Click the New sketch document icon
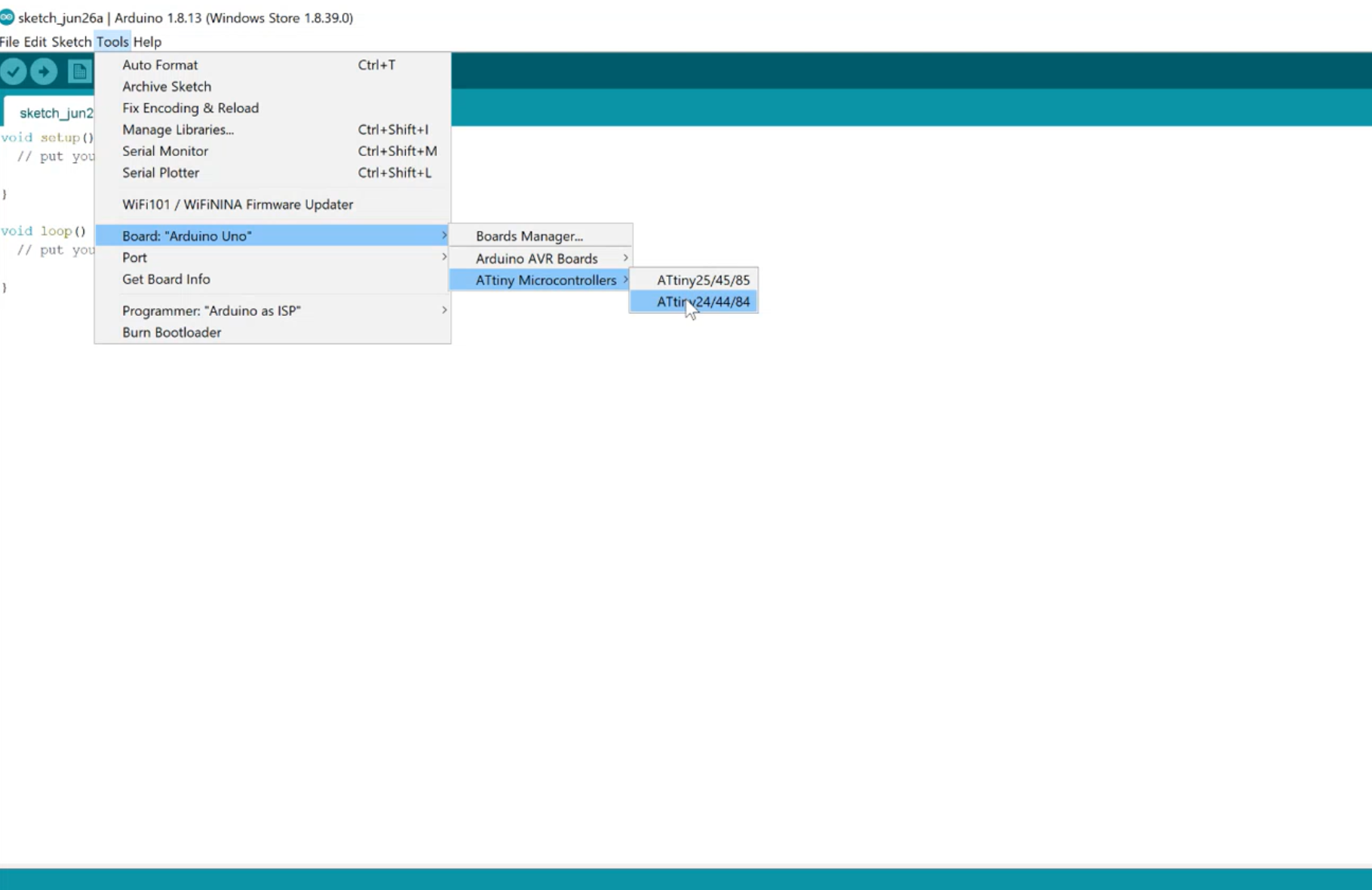The height and width of the screenshot is (890, 1372). click(x=79, y=72)
